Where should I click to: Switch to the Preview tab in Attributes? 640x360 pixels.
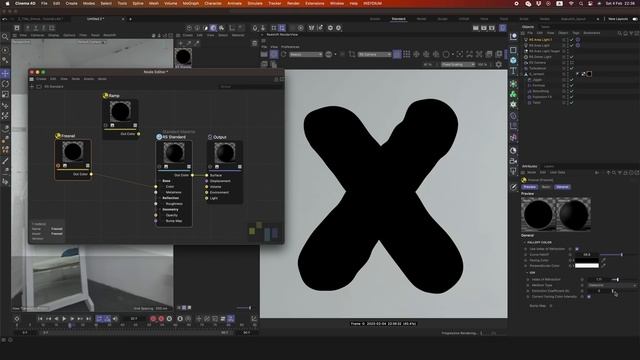pyautogui.click(x=529, y=187)
